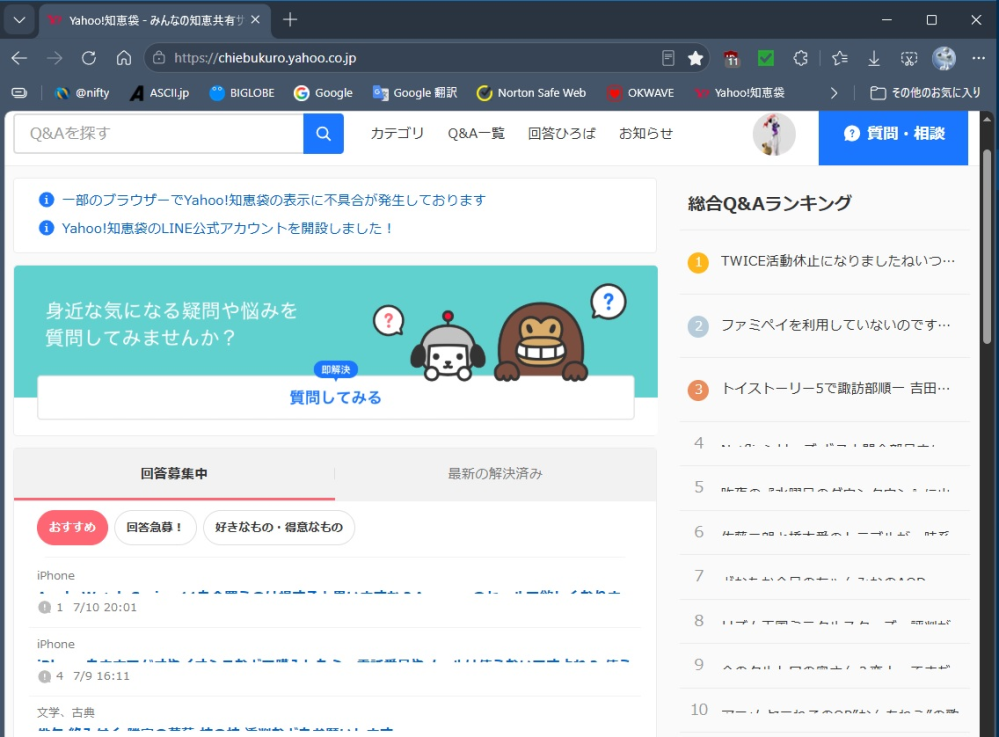Open the お知らせ menu item
Viewport: 999px width, 737px height.
click(645, 133)
